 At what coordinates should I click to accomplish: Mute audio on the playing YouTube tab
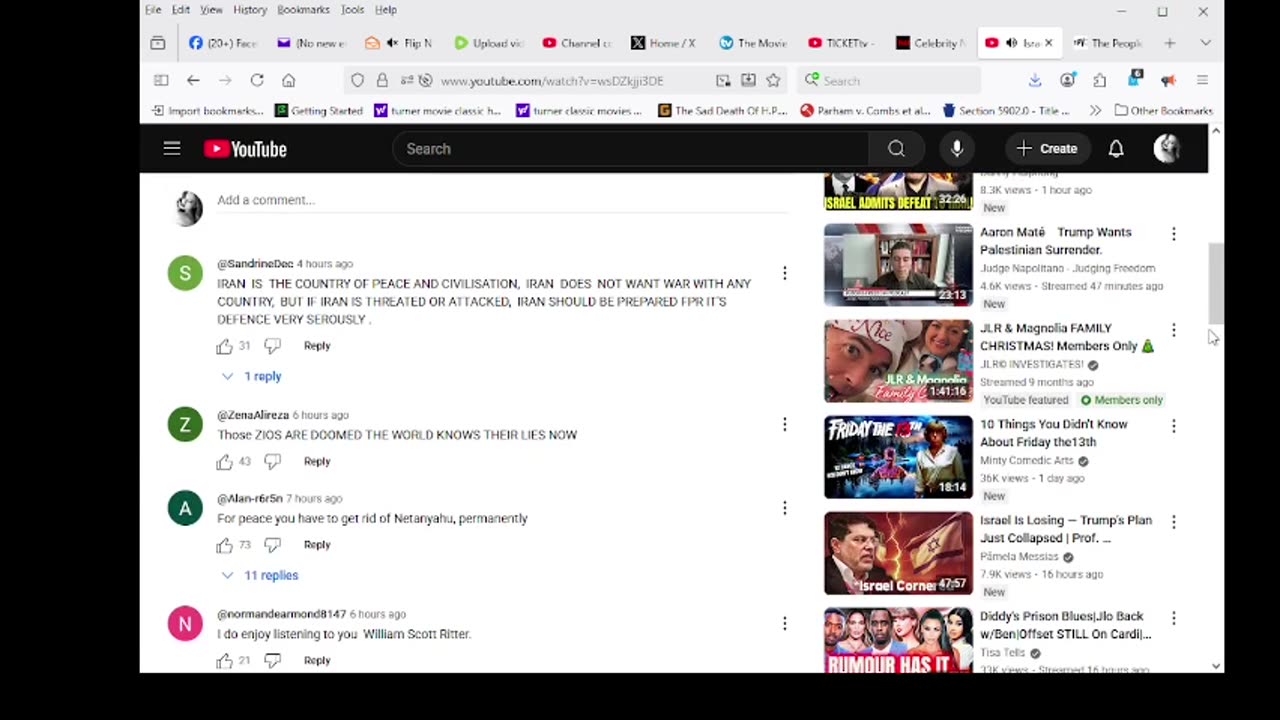click(x=1011, y=43)
